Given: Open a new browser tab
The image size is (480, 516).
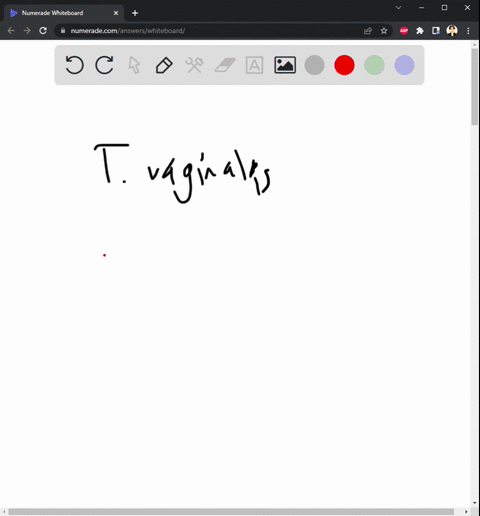Looking at the screenshot, I should point(135,13).
